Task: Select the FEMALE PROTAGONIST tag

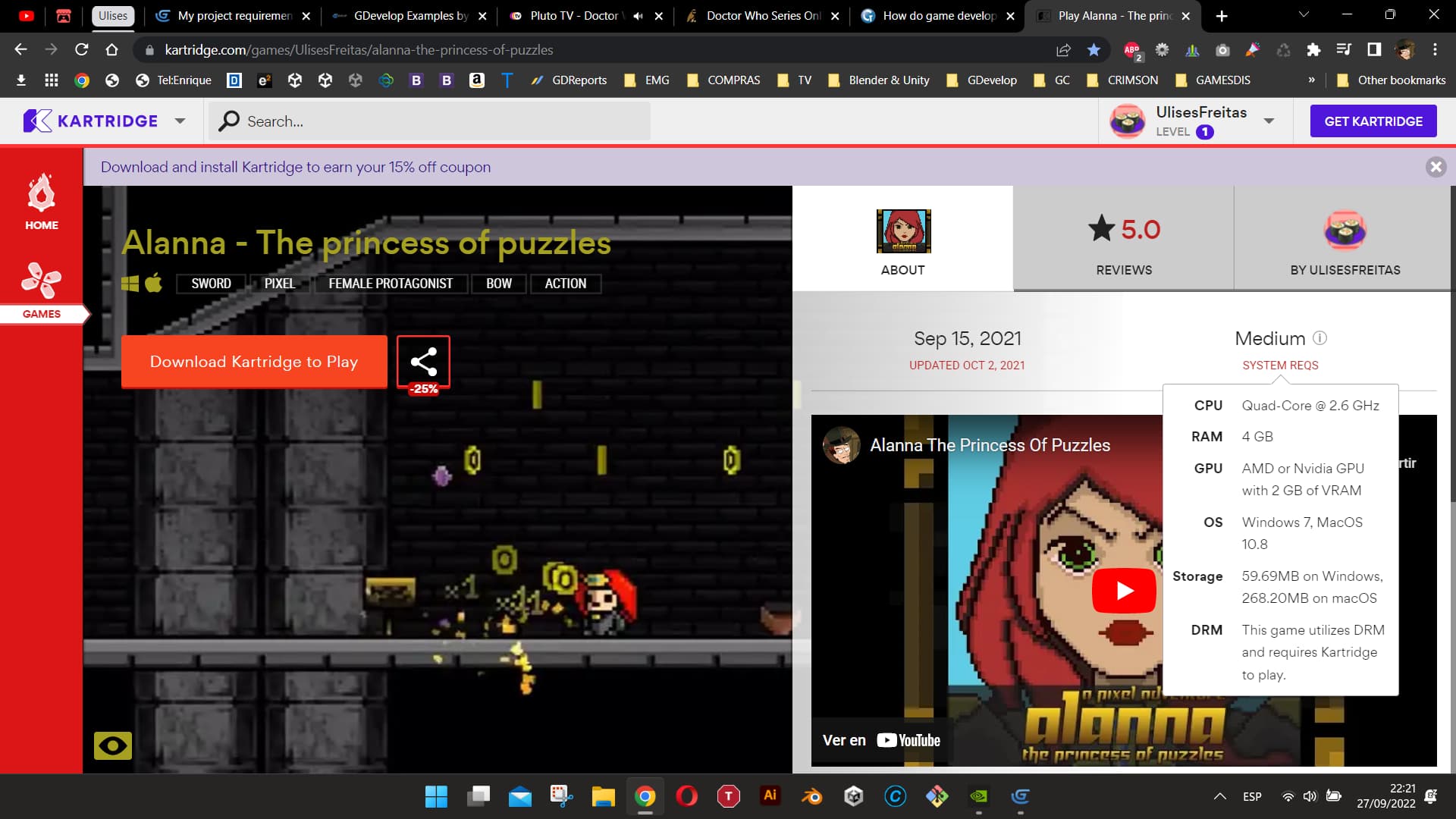Action: tap(391, 284)
